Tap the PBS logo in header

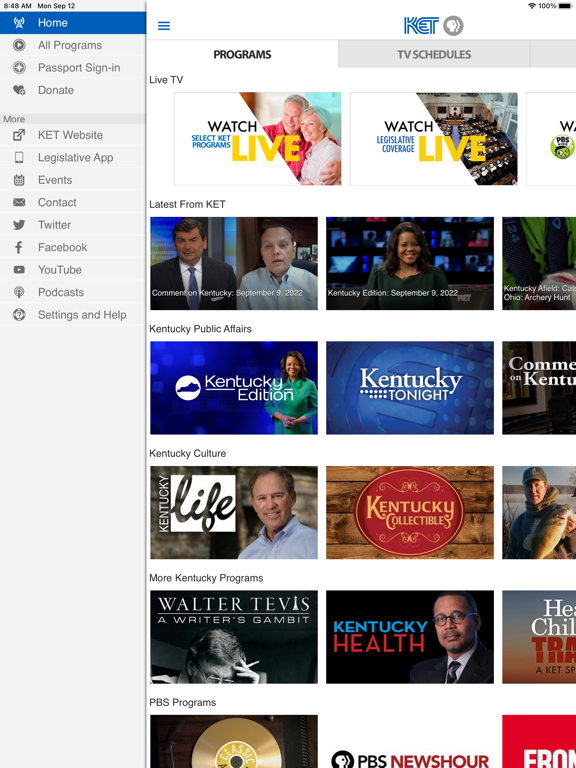coord(453,25)
